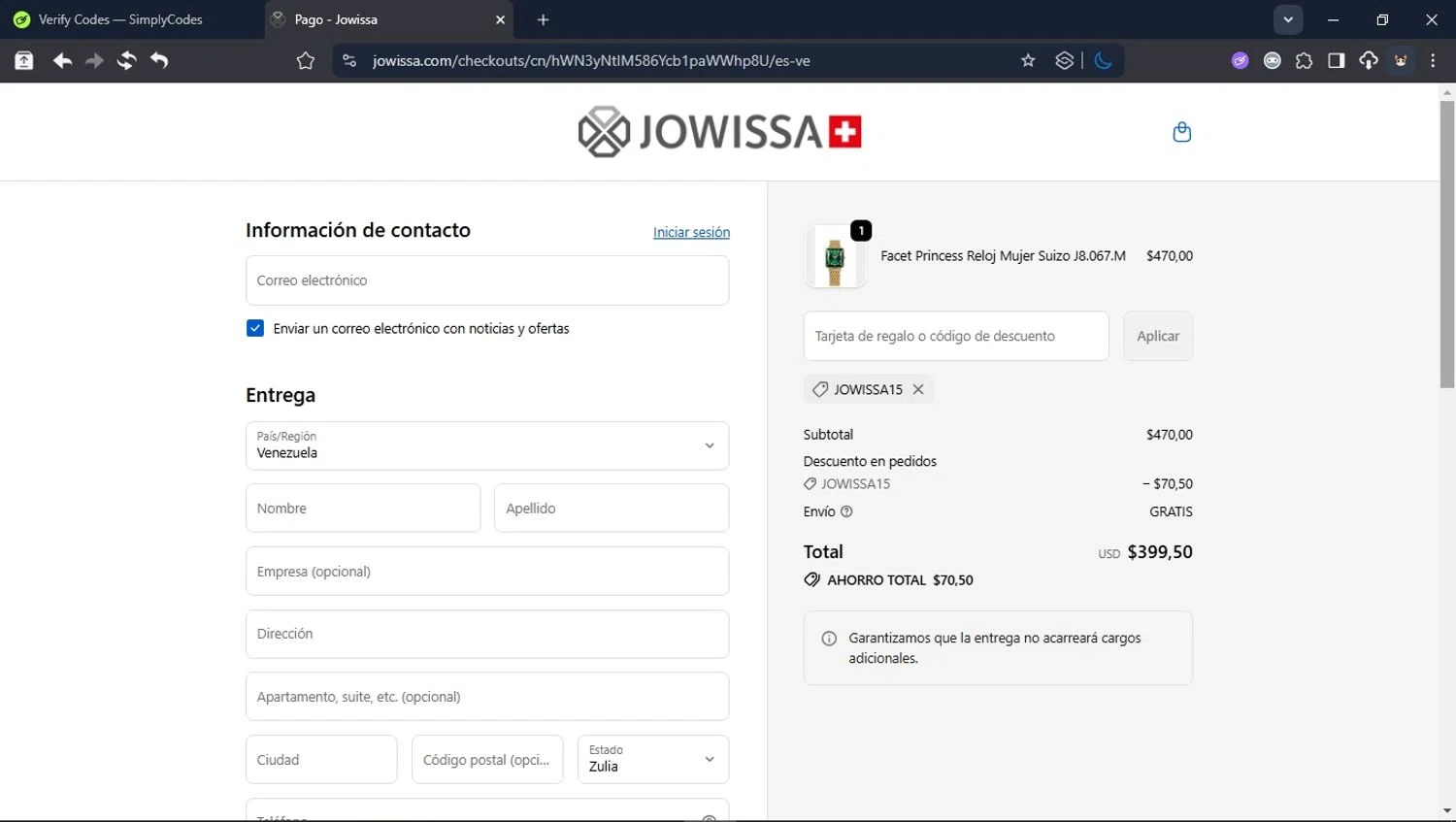Click the cloud upload toolbar icon
This screenshot has height=822, width=1456.
coord(1368,60)
